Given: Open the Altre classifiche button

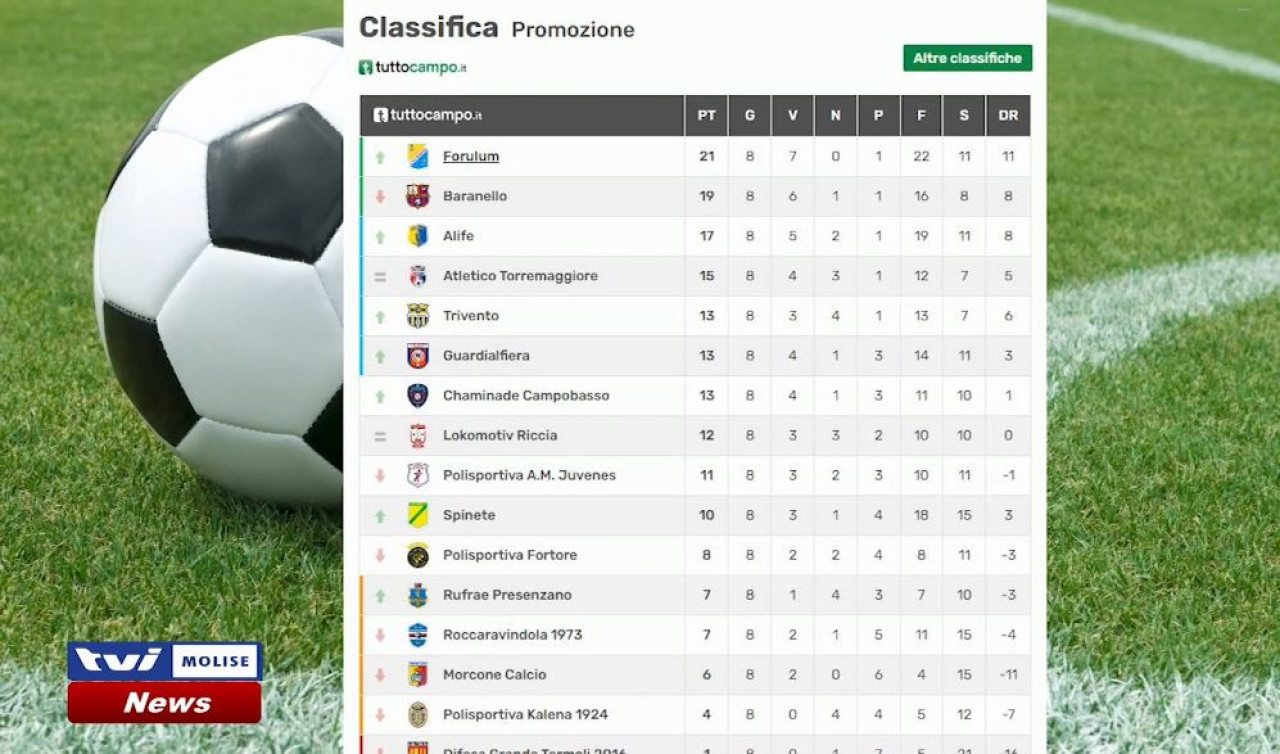Looking at the screenshot, I should [x=967, y=58].
